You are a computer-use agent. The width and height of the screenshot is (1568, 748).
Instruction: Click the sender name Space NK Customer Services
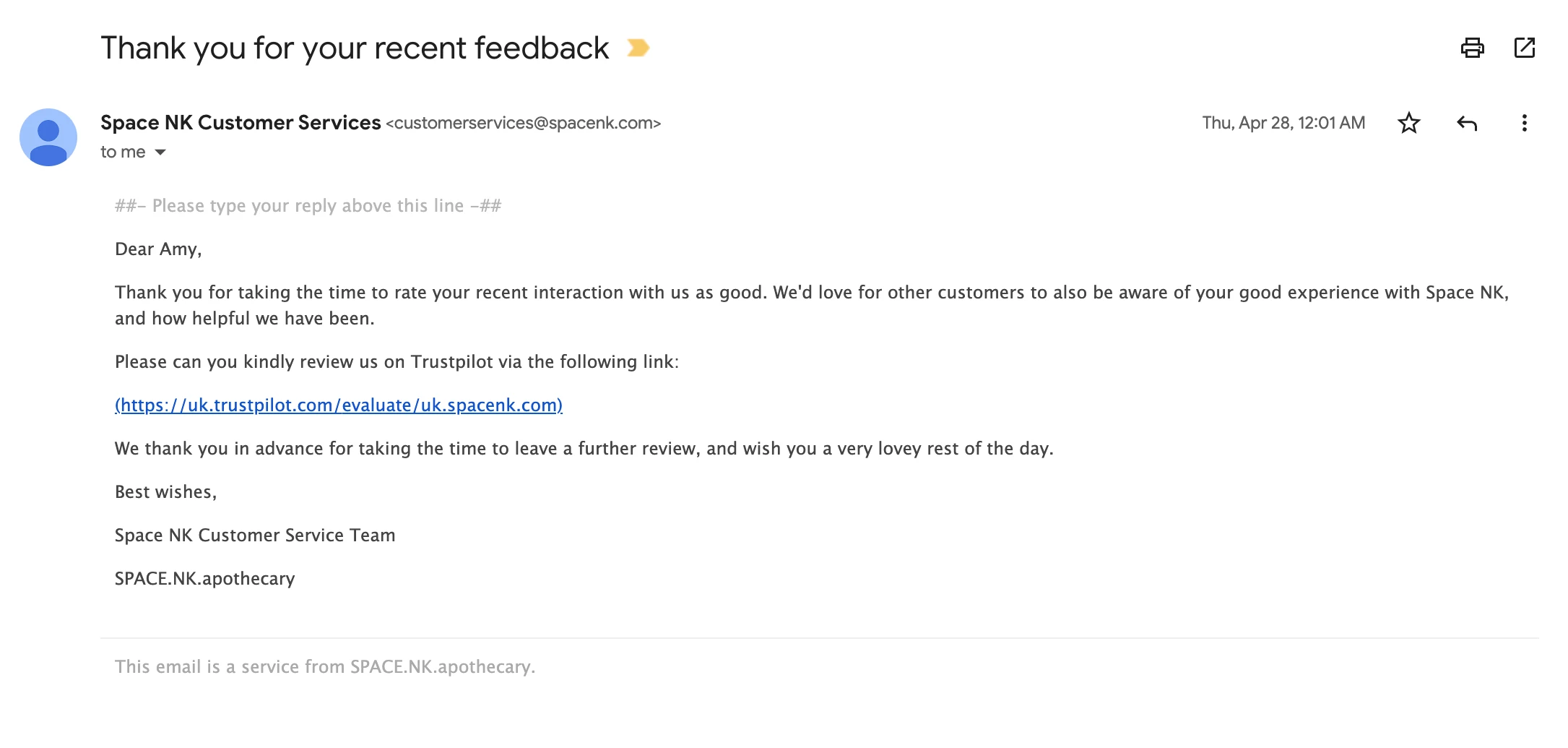(x=241, y=123)
